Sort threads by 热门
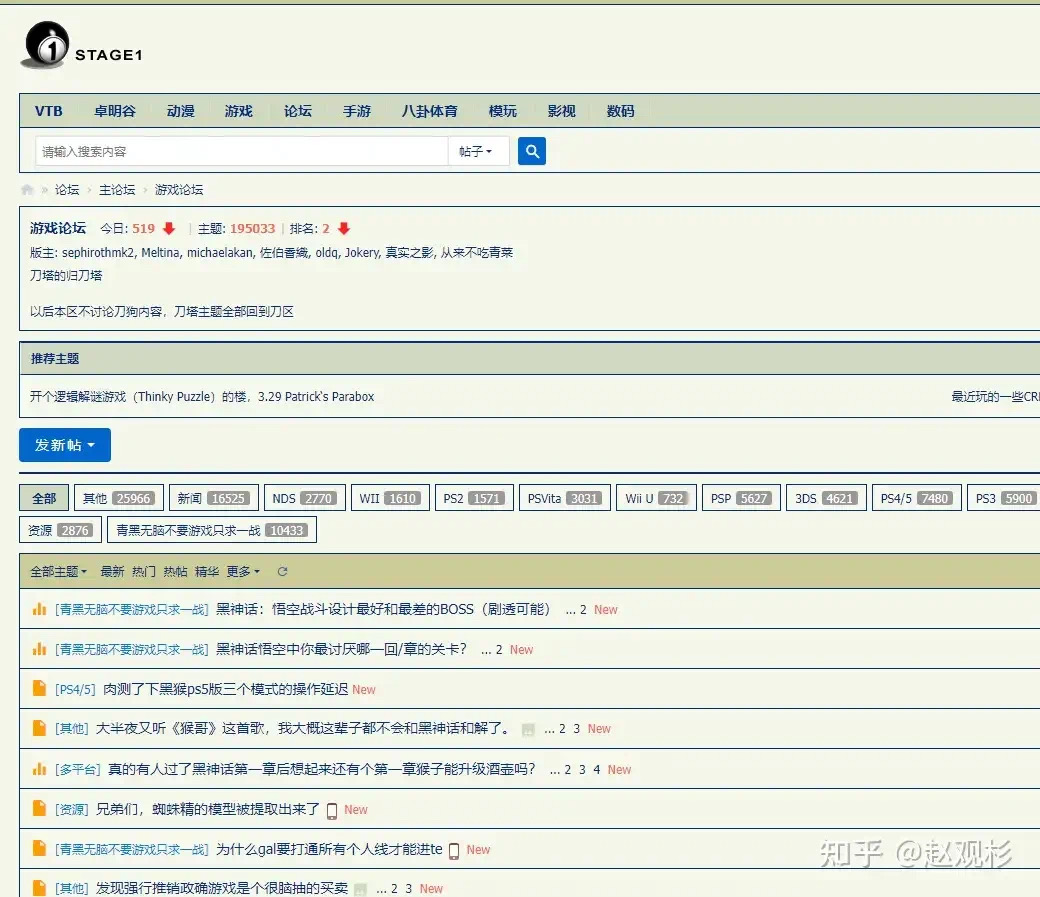 pos(144,571)
